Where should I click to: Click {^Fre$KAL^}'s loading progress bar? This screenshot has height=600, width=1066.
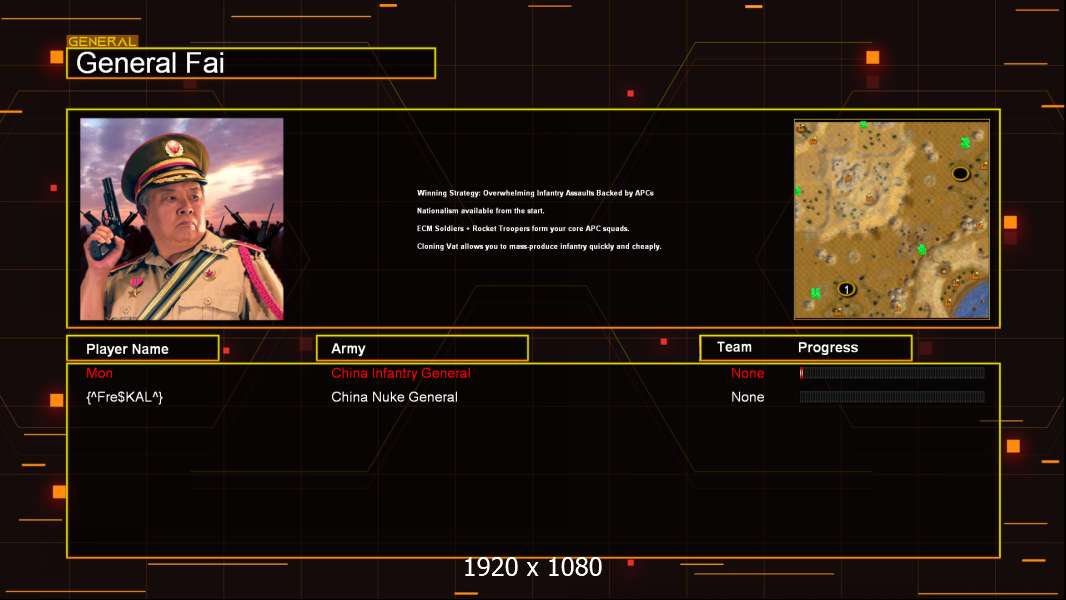[892, 396]
